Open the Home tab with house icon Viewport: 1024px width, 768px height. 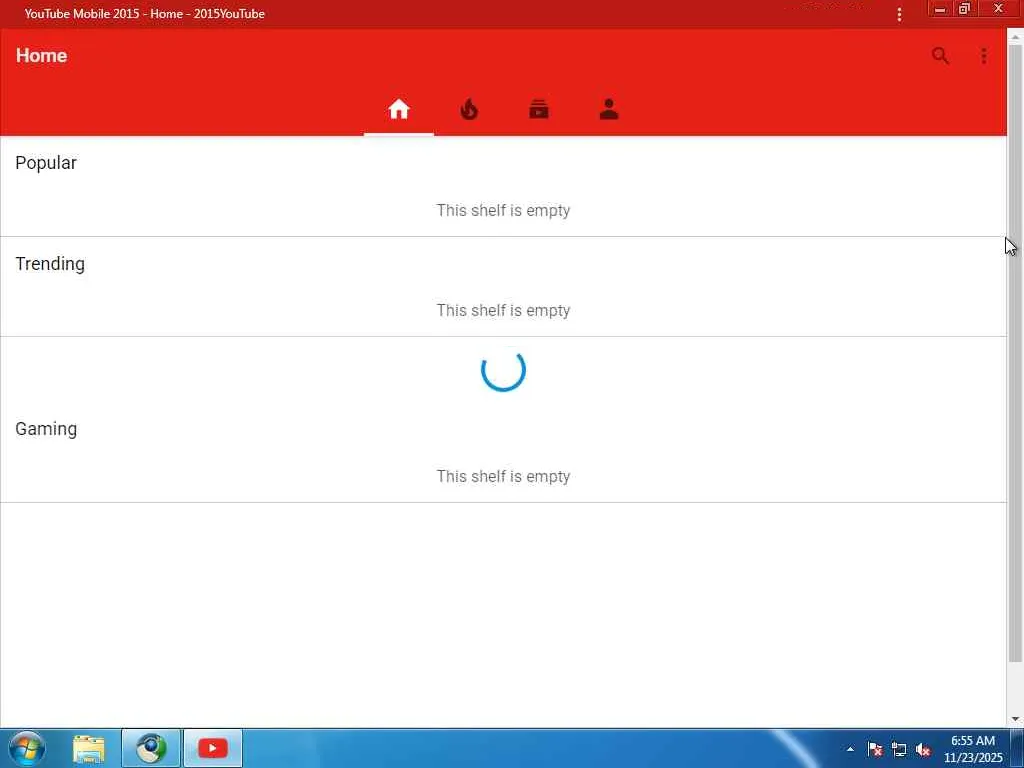(398, 109)
